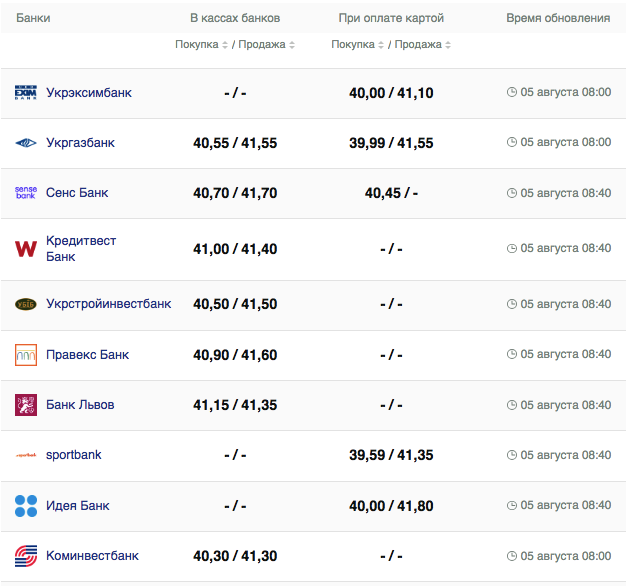The width and height of the screenshot is (632, 586).
Task: Click the Укрстройинвестбанк logo icon
Action: pos(26,304)
